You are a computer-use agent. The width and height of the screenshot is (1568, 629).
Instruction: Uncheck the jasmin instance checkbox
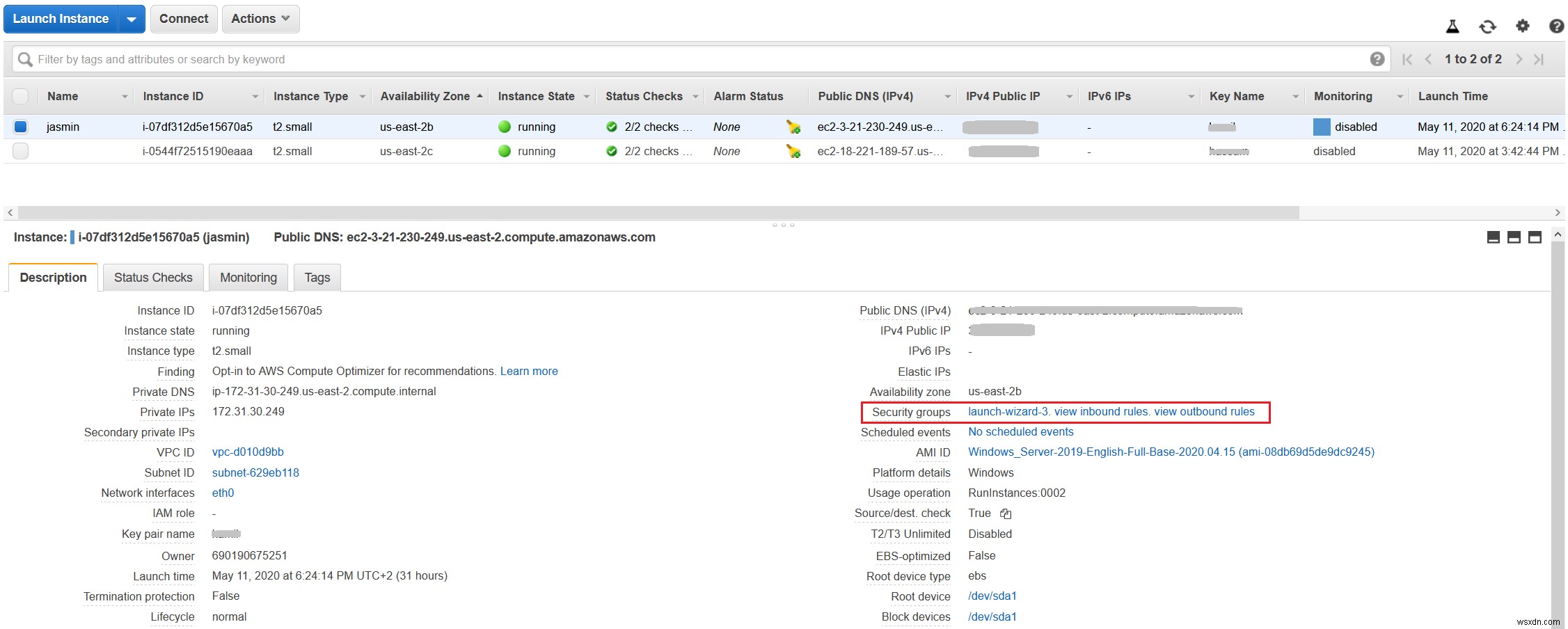click(x=21, y=127)
